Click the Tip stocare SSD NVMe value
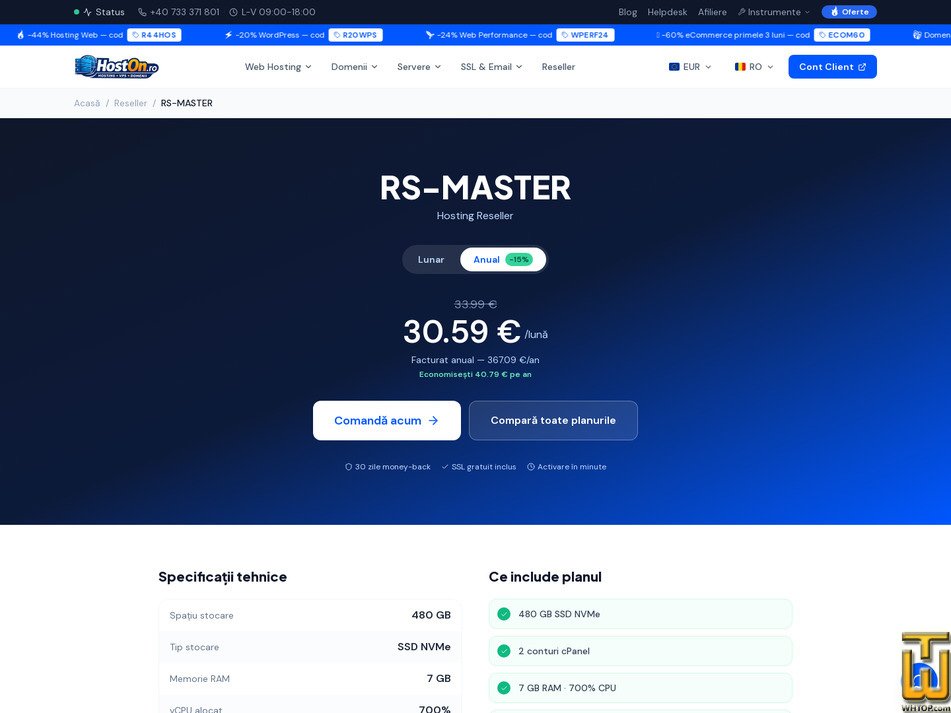The image size is (951, 713). click(x=424, y=647)
